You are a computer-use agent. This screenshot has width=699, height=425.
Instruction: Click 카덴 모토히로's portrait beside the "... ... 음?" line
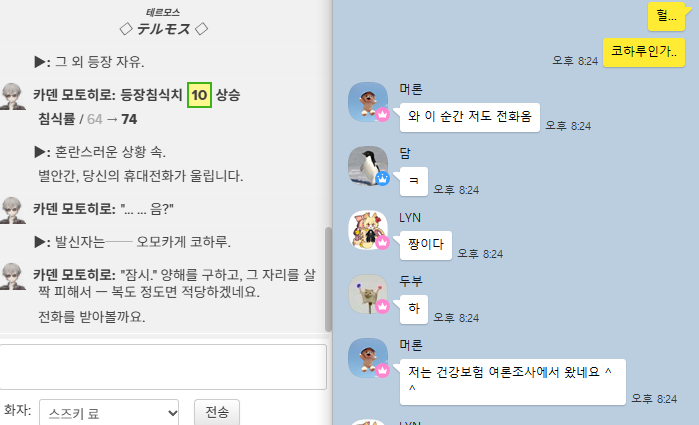click(12, 210)
